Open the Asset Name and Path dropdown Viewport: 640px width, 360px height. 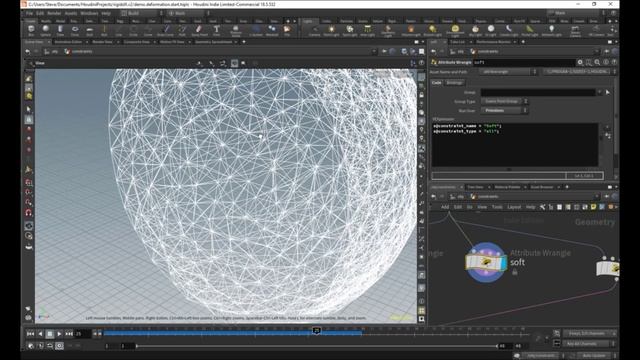pos(509,72)
